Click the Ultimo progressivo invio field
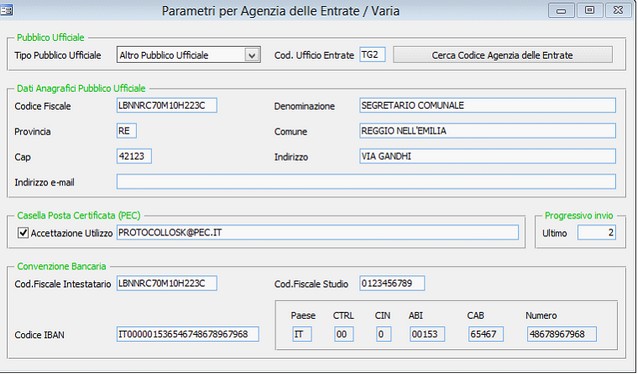This screenshot has height=374, width=638. (x=596, y=233)
